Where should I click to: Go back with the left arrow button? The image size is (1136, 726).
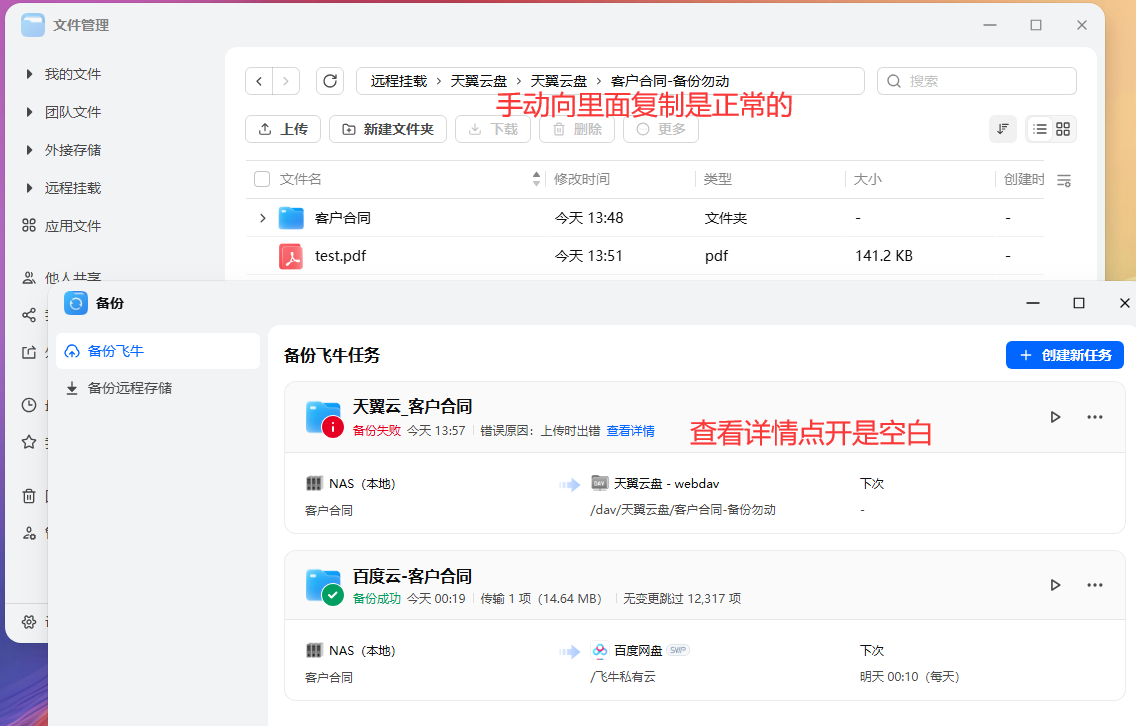coord(259,81)
